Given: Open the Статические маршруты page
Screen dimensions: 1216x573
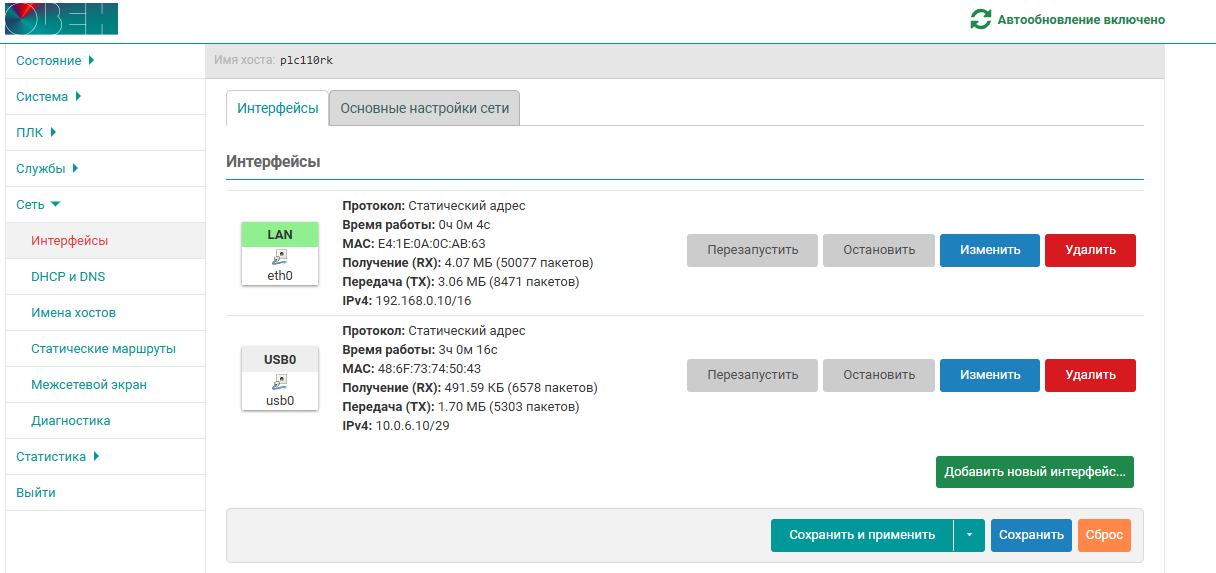Looking at the screenshot, I should [x=105, y=349].
